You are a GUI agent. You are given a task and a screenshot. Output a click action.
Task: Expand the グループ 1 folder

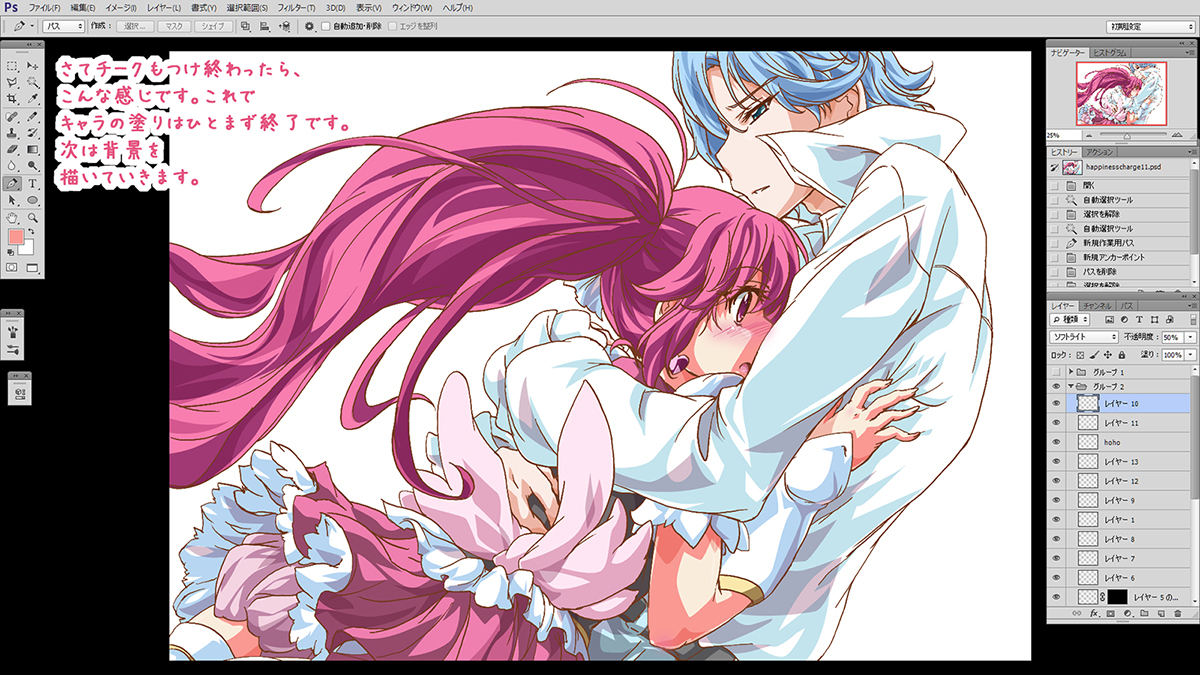(1071, 372)
